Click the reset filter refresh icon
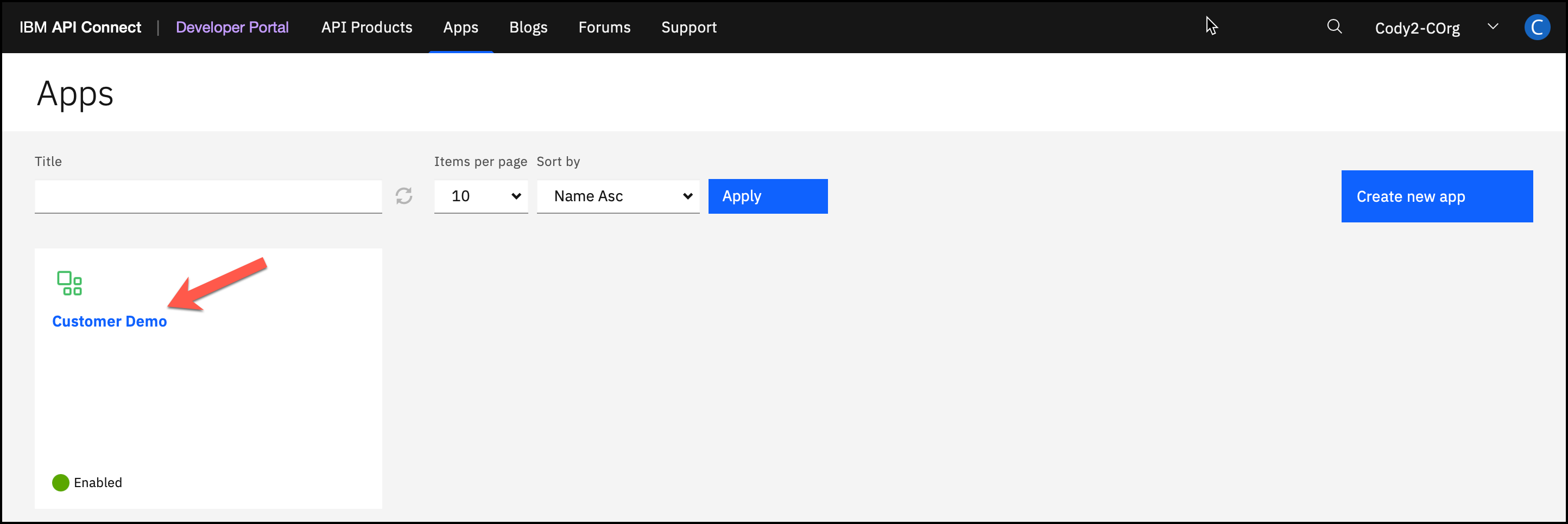 (x=403, y=196)
